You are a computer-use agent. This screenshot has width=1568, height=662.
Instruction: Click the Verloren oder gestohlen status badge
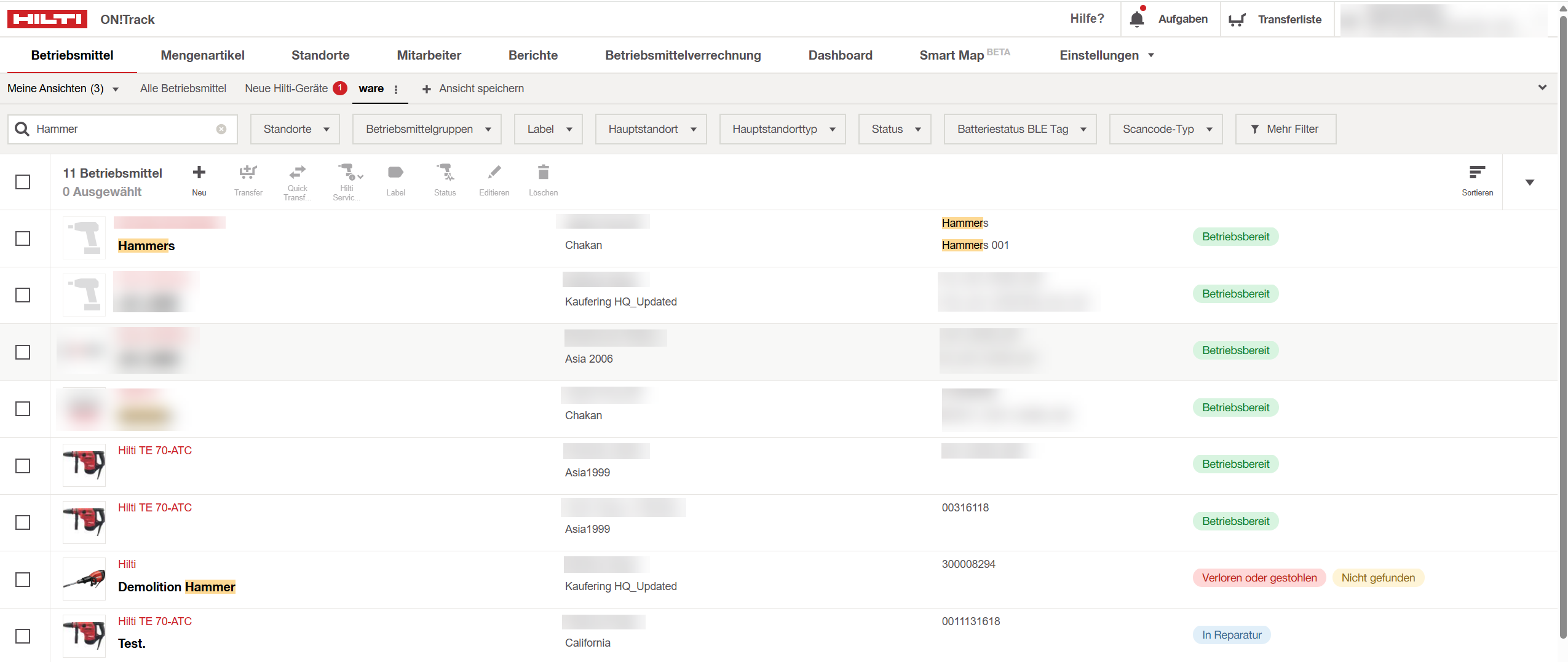coord(1259,578)
